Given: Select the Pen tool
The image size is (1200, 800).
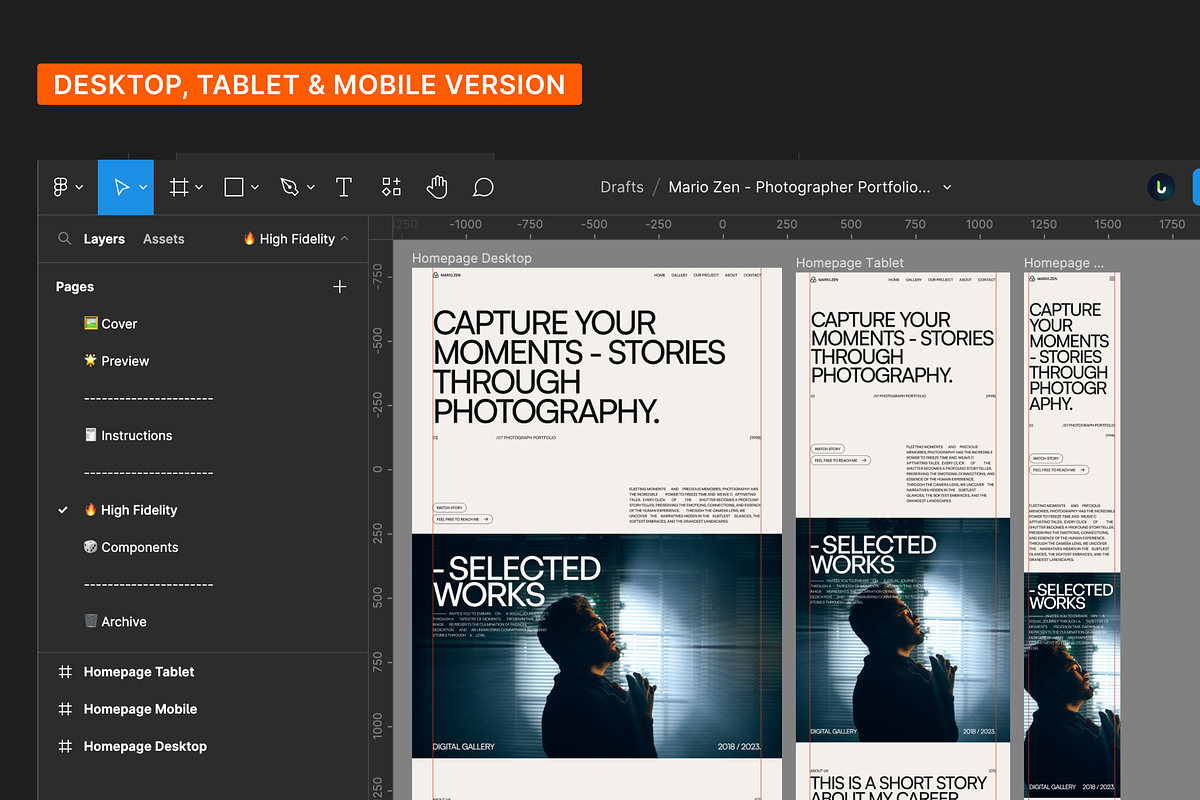Looking at the screenshot, I should pyautogui.click(x=289, y=187).
